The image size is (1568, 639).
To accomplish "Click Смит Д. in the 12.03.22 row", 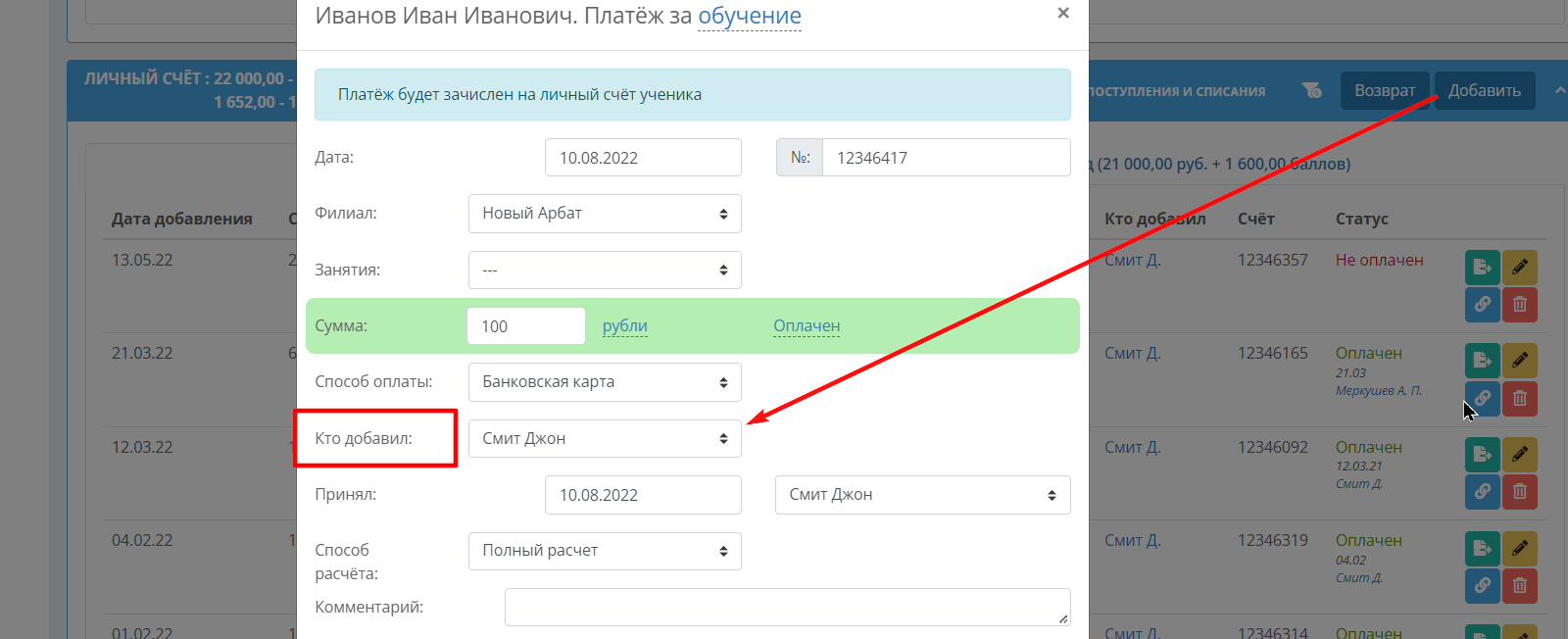I will click(1133, 447).
